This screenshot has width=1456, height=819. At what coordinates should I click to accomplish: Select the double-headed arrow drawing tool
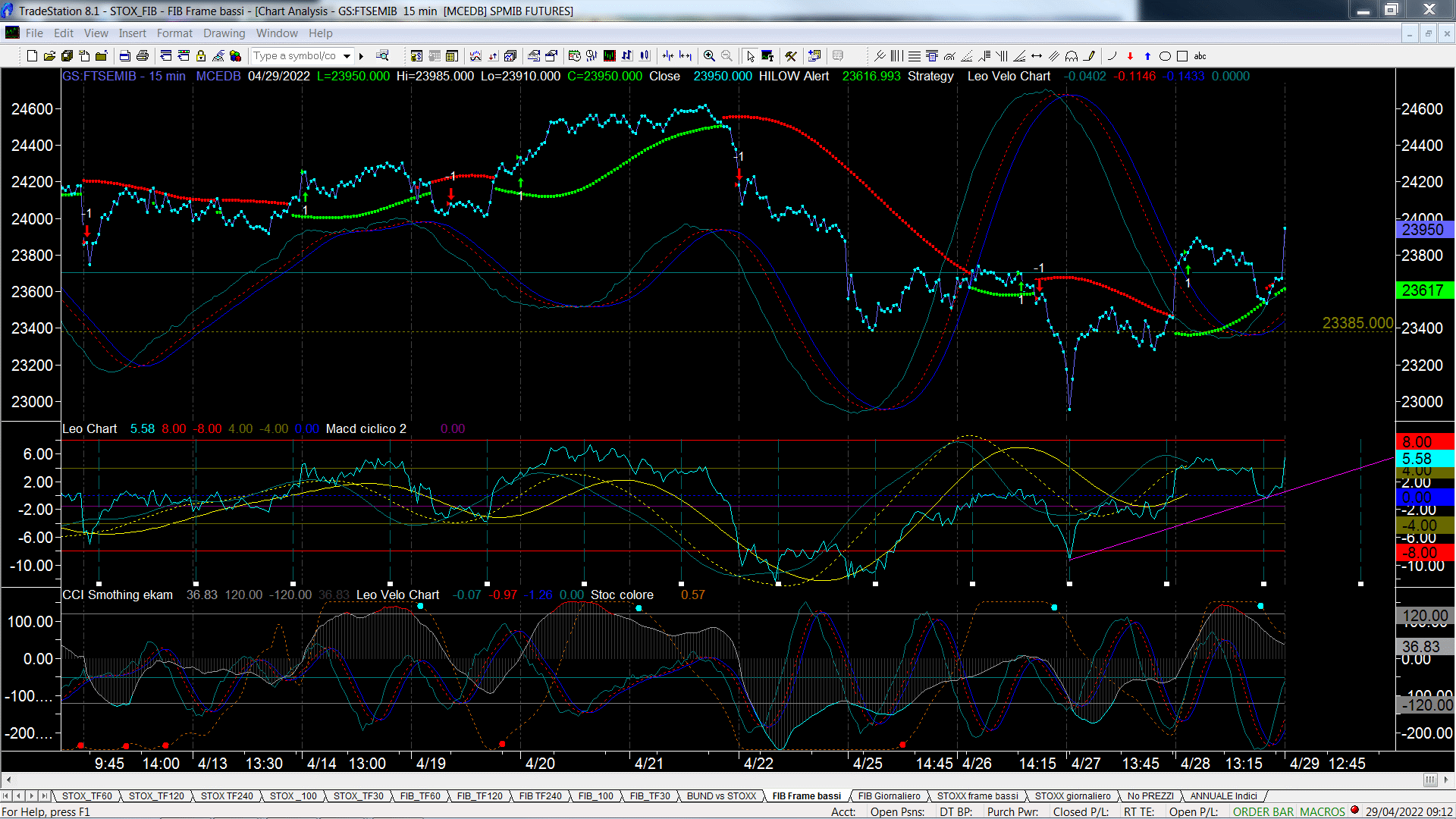pyautogui.click(x=1037, y=56)
